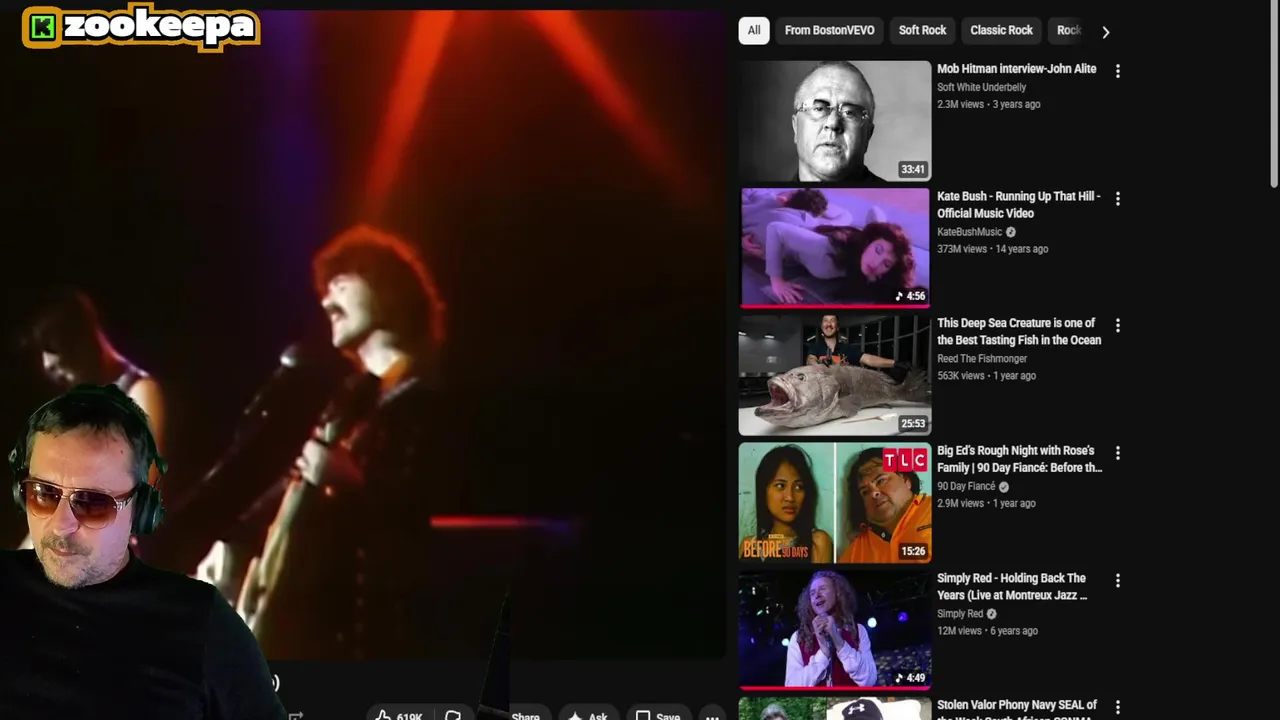Select the From BostonVEVO chip
Viewport: 1280px width, 720px height.
click(x=829, y=30)
